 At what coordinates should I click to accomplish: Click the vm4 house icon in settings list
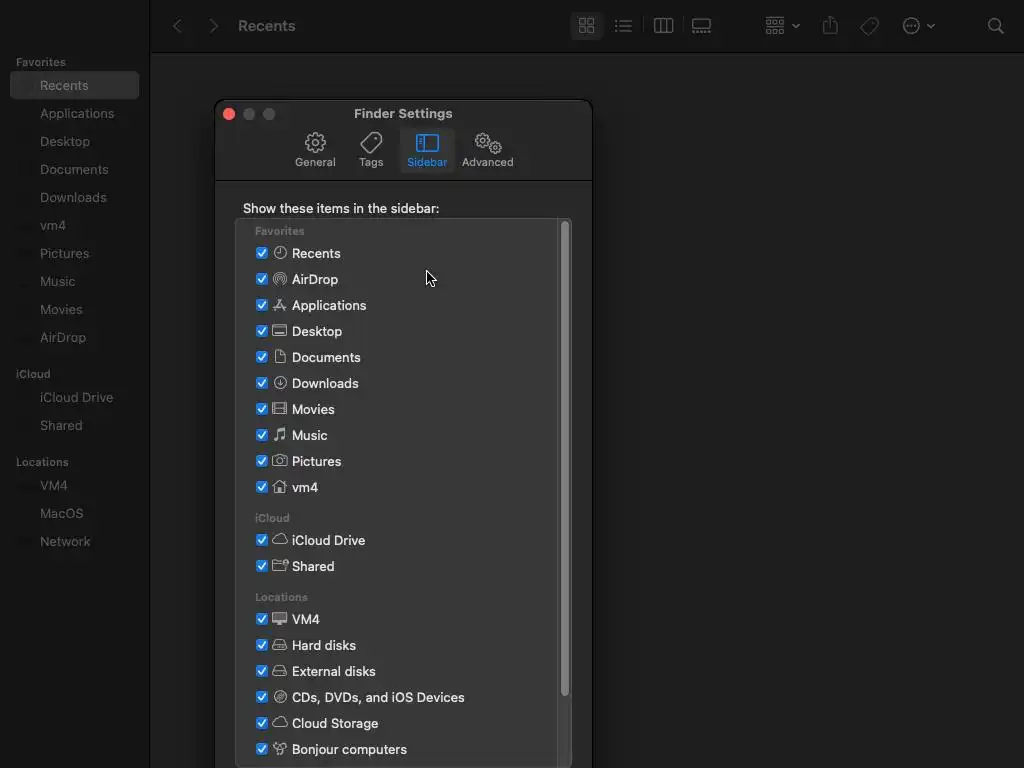[x=280, y=487]
